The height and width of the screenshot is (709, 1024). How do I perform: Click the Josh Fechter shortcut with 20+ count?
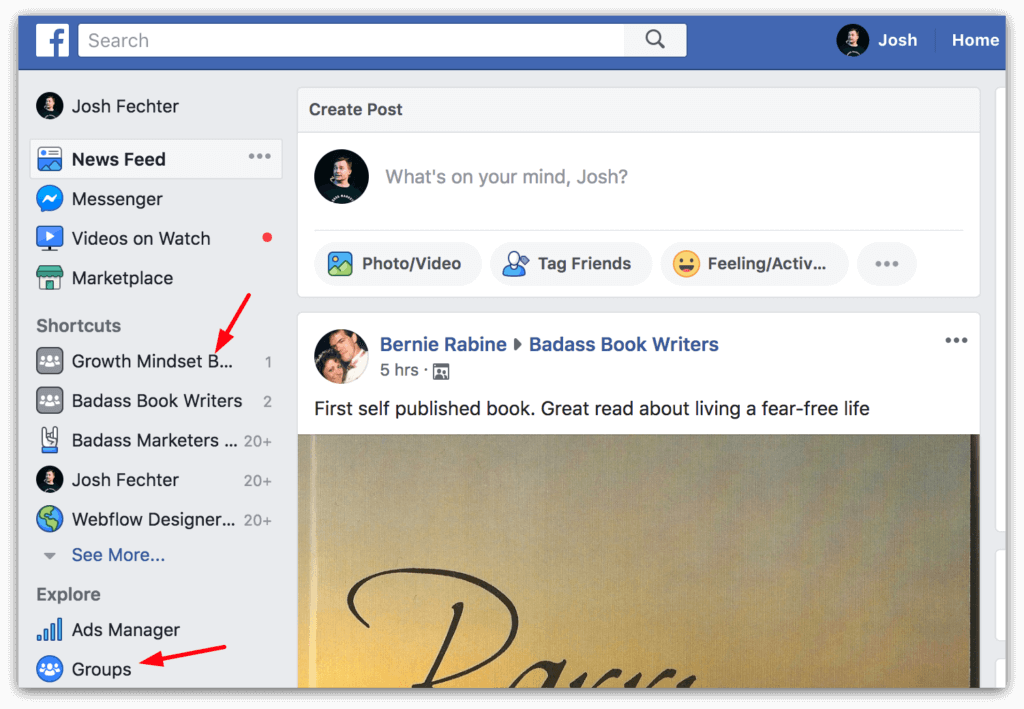pos(125,480)
